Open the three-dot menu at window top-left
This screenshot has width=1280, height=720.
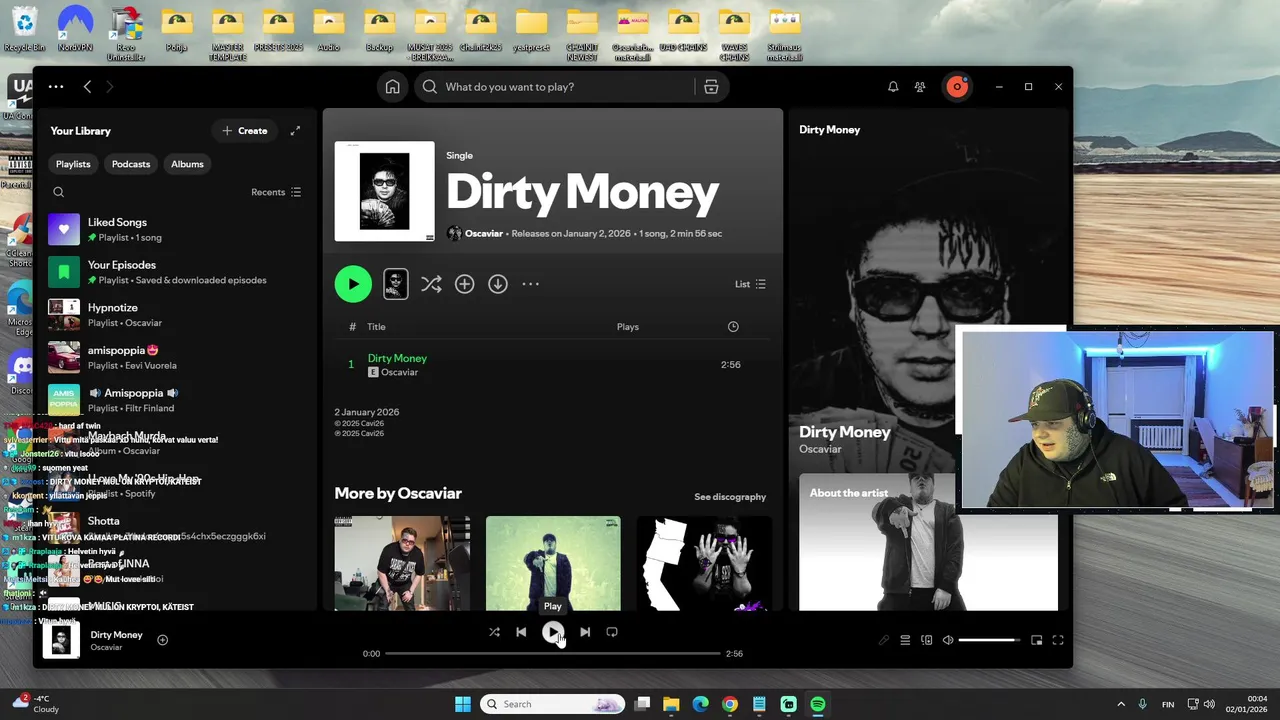coord(56,87)
